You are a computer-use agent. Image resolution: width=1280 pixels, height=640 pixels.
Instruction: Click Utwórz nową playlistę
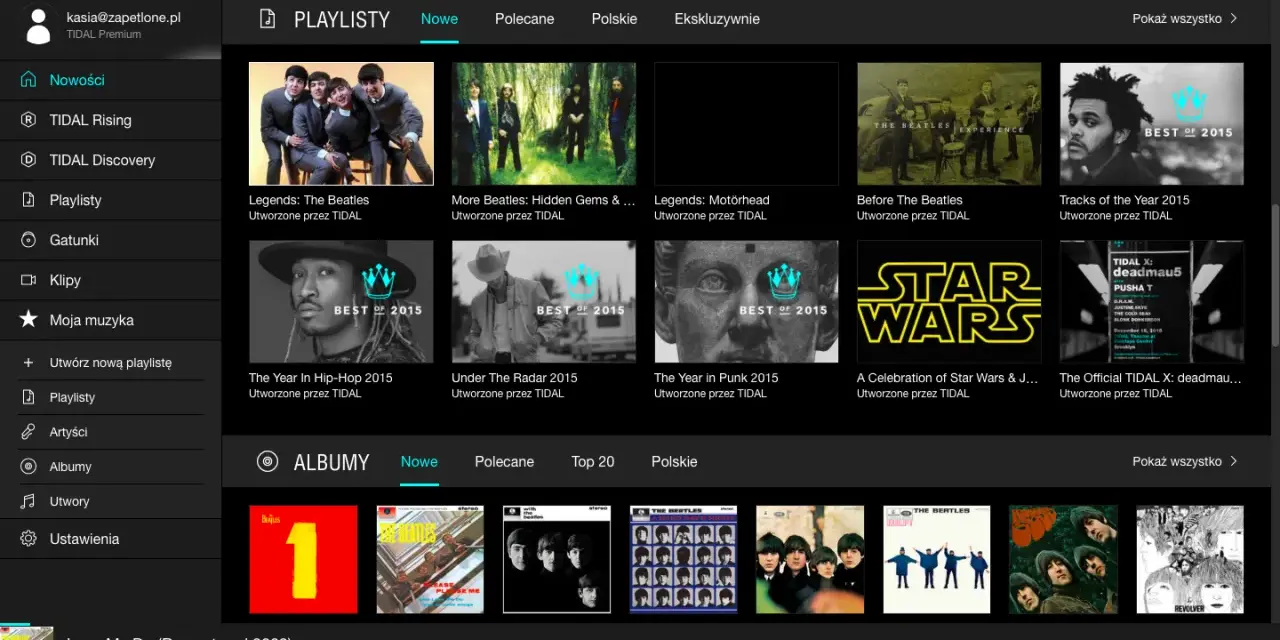tap(111, 363)
